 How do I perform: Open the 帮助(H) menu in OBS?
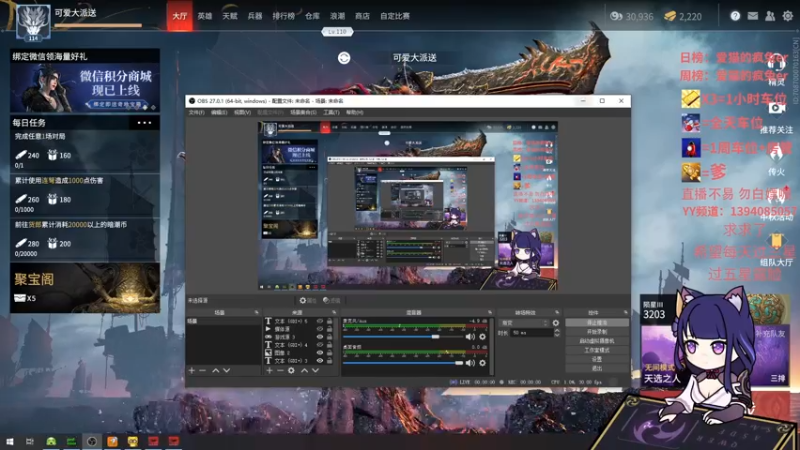[355, 112]
